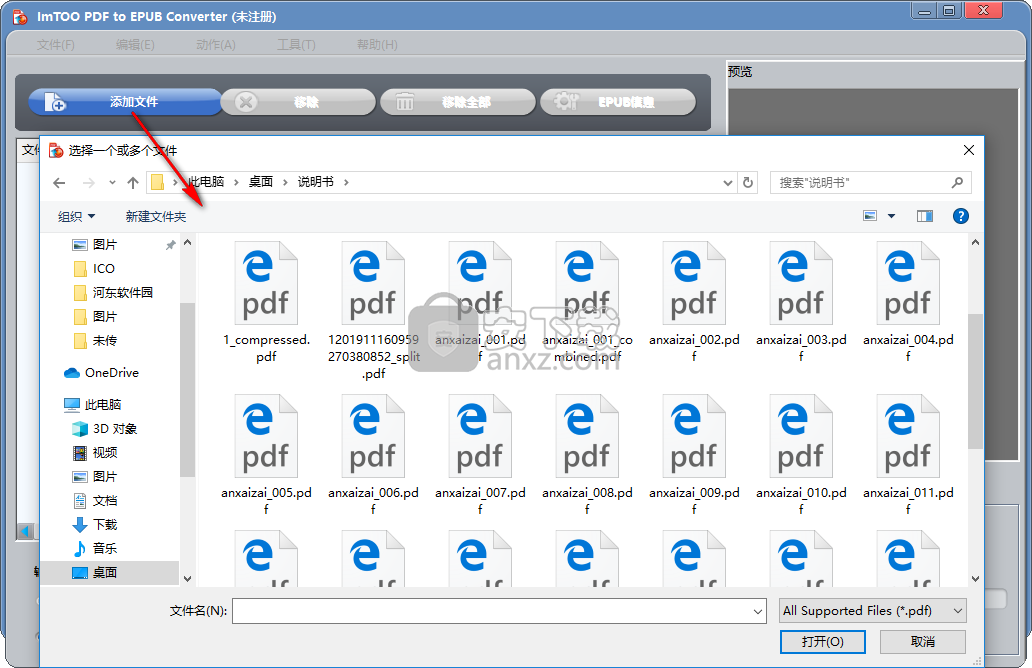Select file anxaizai_011.pdf
The image size is (1032, 668).
tap(908, 454)
